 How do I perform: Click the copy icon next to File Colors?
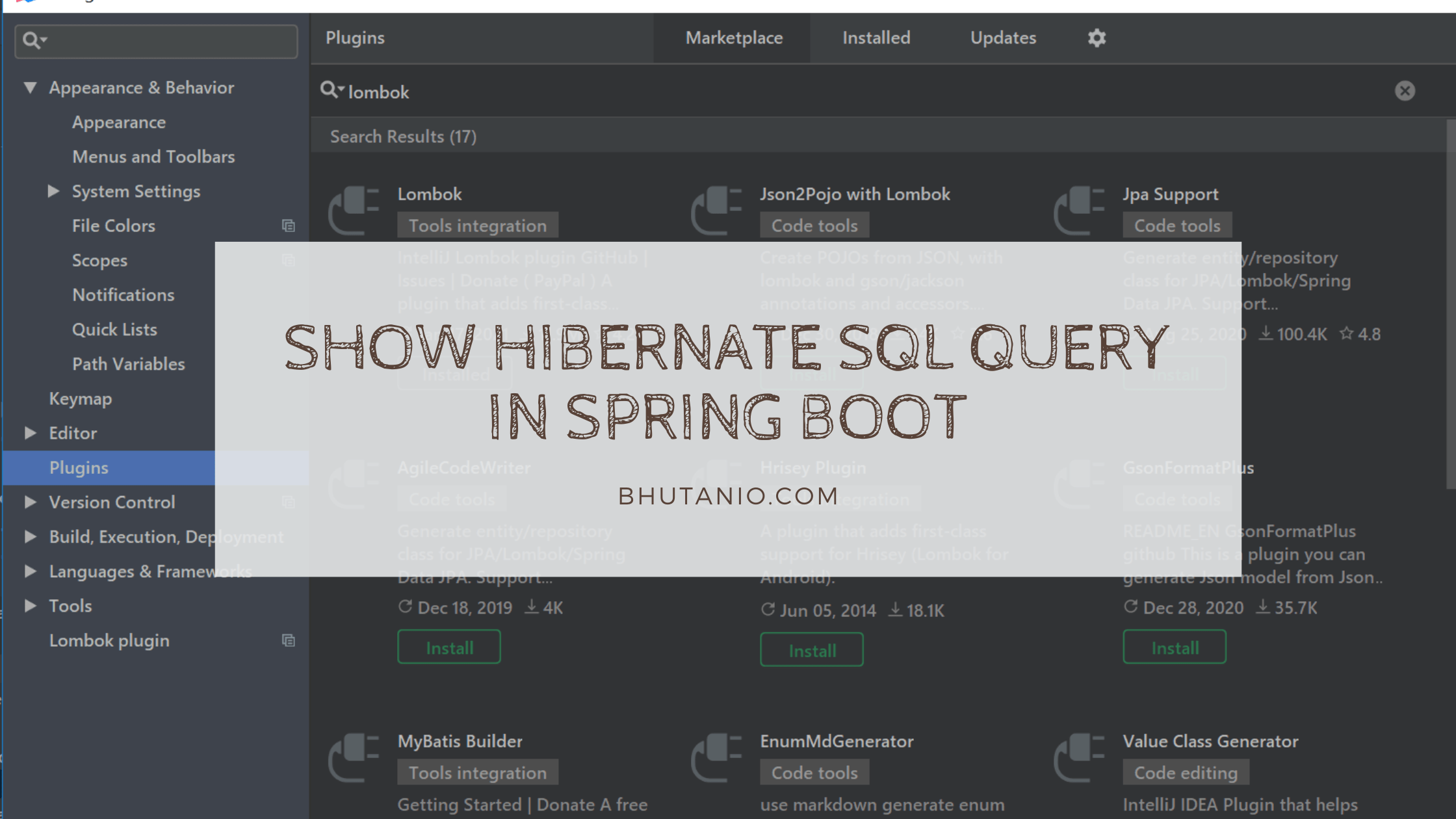[x=288, y=226]
